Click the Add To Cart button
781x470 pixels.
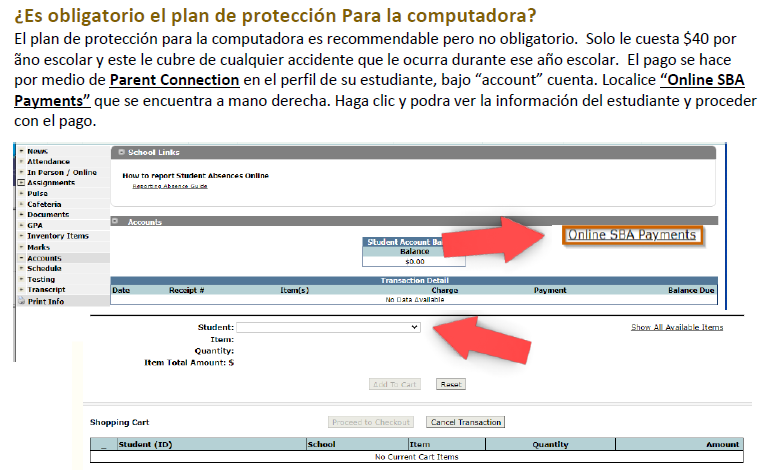396,384
